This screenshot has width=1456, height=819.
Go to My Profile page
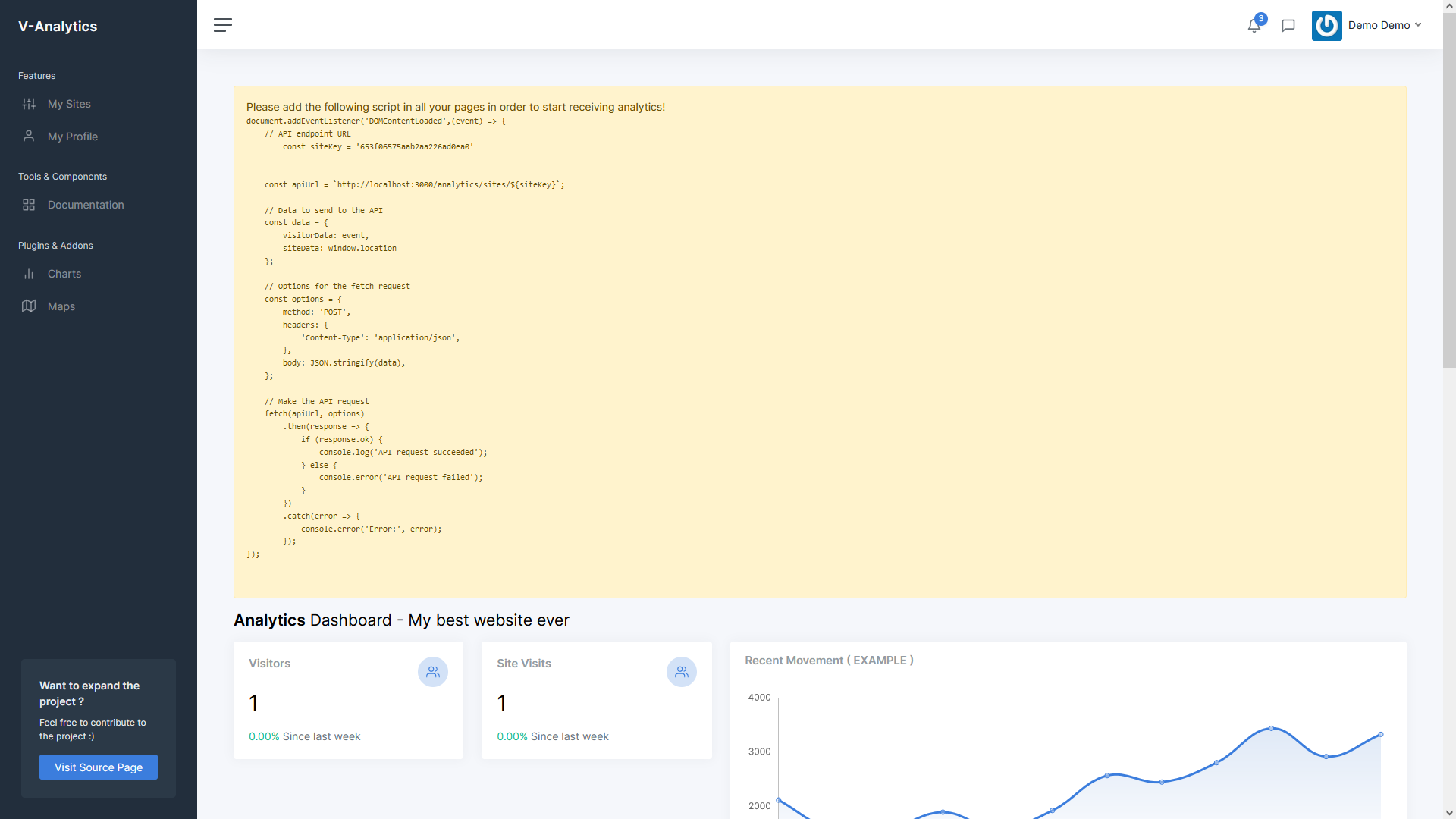pos(73,136)
